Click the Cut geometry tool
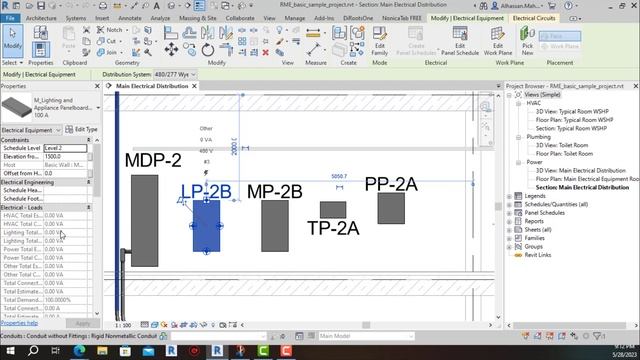Viewport: 640px width, 360px height. tap(107, 41)
